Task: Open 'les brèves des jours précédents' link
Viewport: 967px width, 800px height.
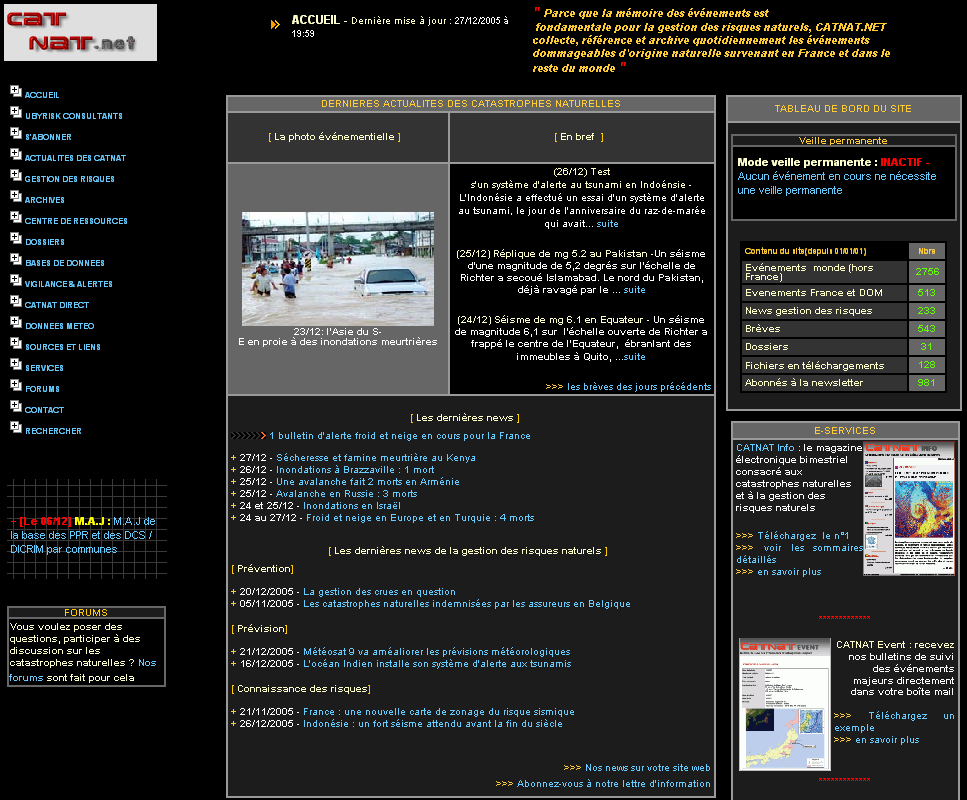Action: point(639,387)
